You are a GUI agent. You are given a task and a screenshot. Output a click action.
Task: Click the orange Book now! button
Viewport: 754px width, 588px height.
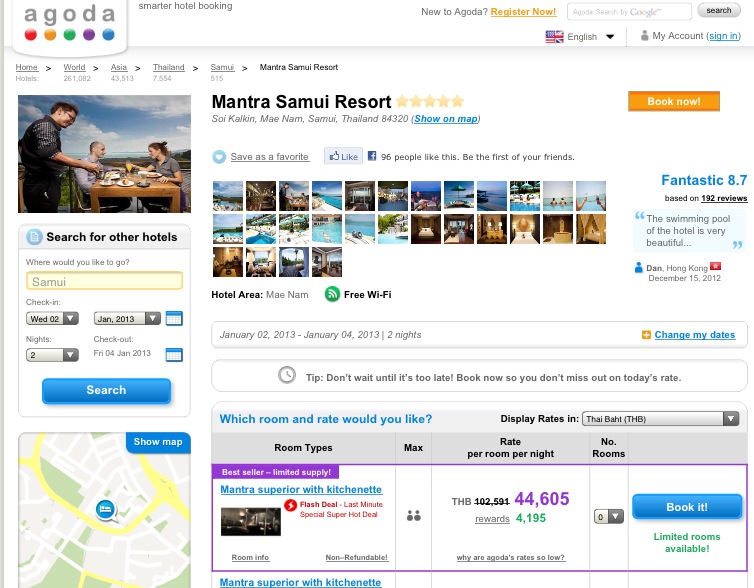[x=674, y=101]
